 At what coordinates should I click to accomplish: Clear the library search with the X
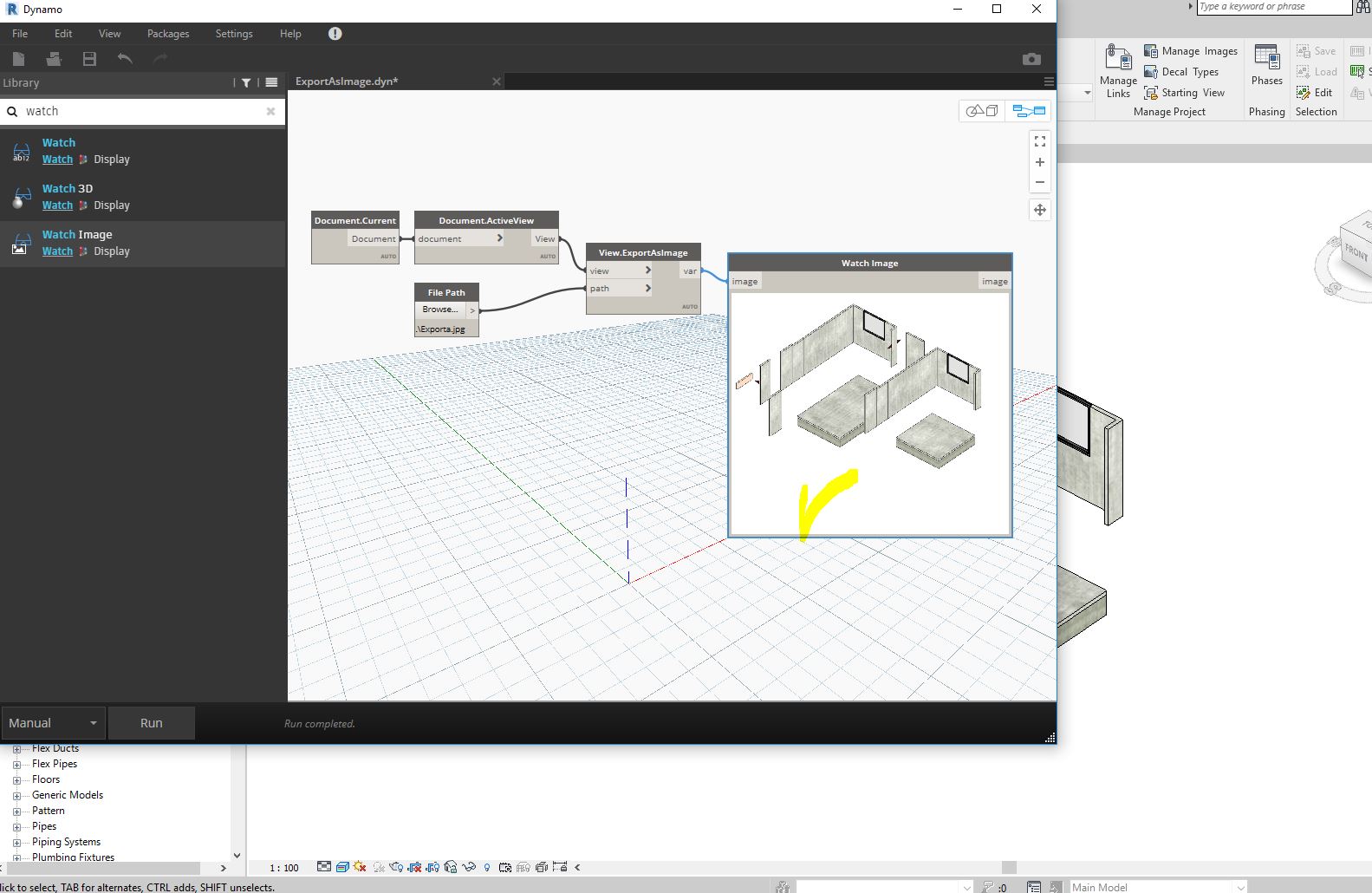coord(270,111)
